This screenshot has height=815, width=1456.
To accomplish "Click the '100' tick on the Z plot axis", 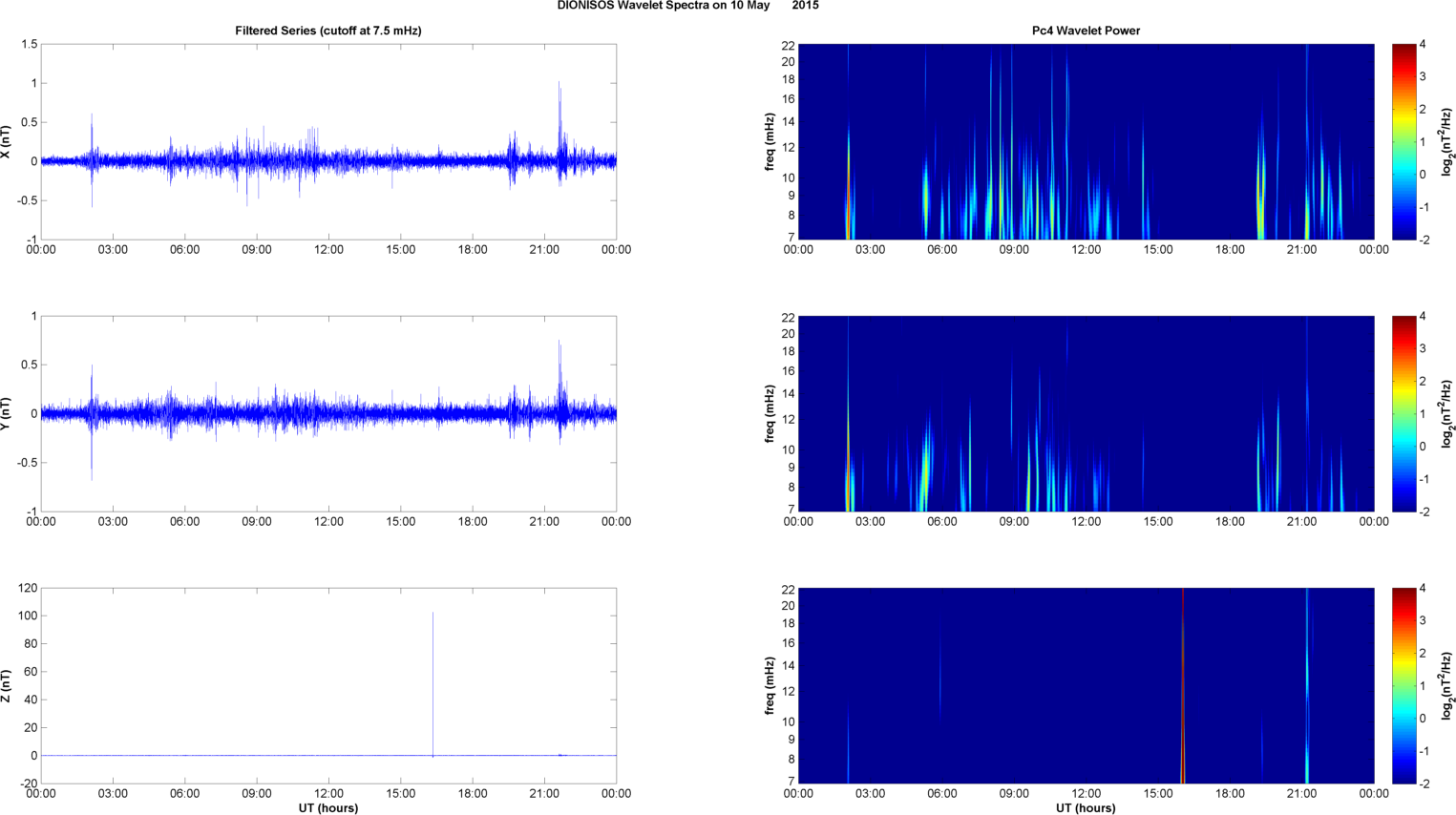I will (28, 616).
